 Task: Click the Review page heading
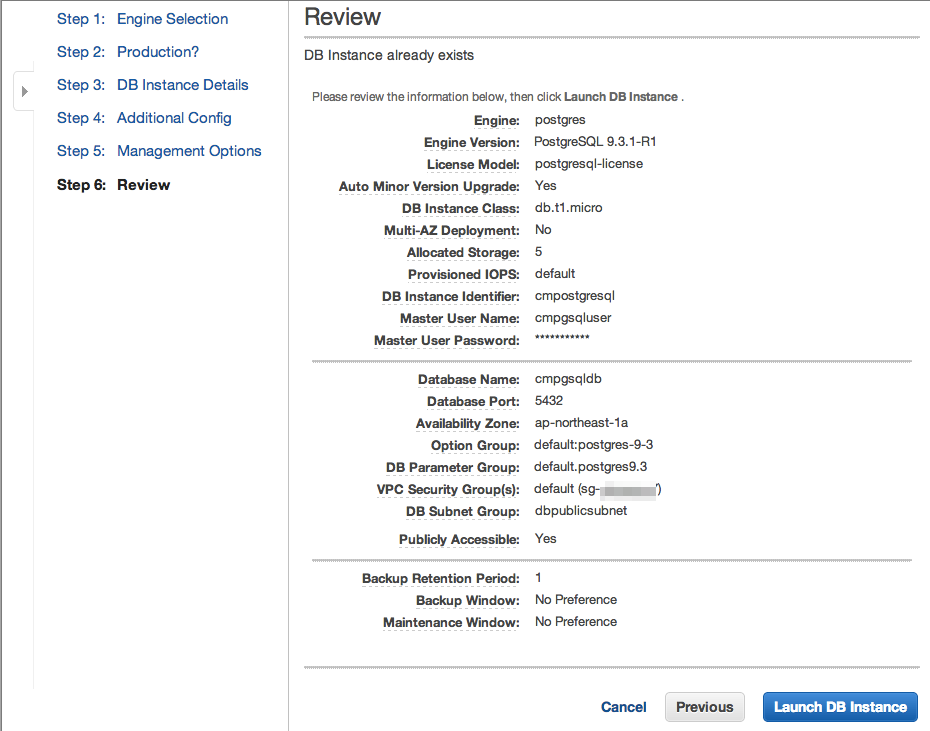coord(342,17)
